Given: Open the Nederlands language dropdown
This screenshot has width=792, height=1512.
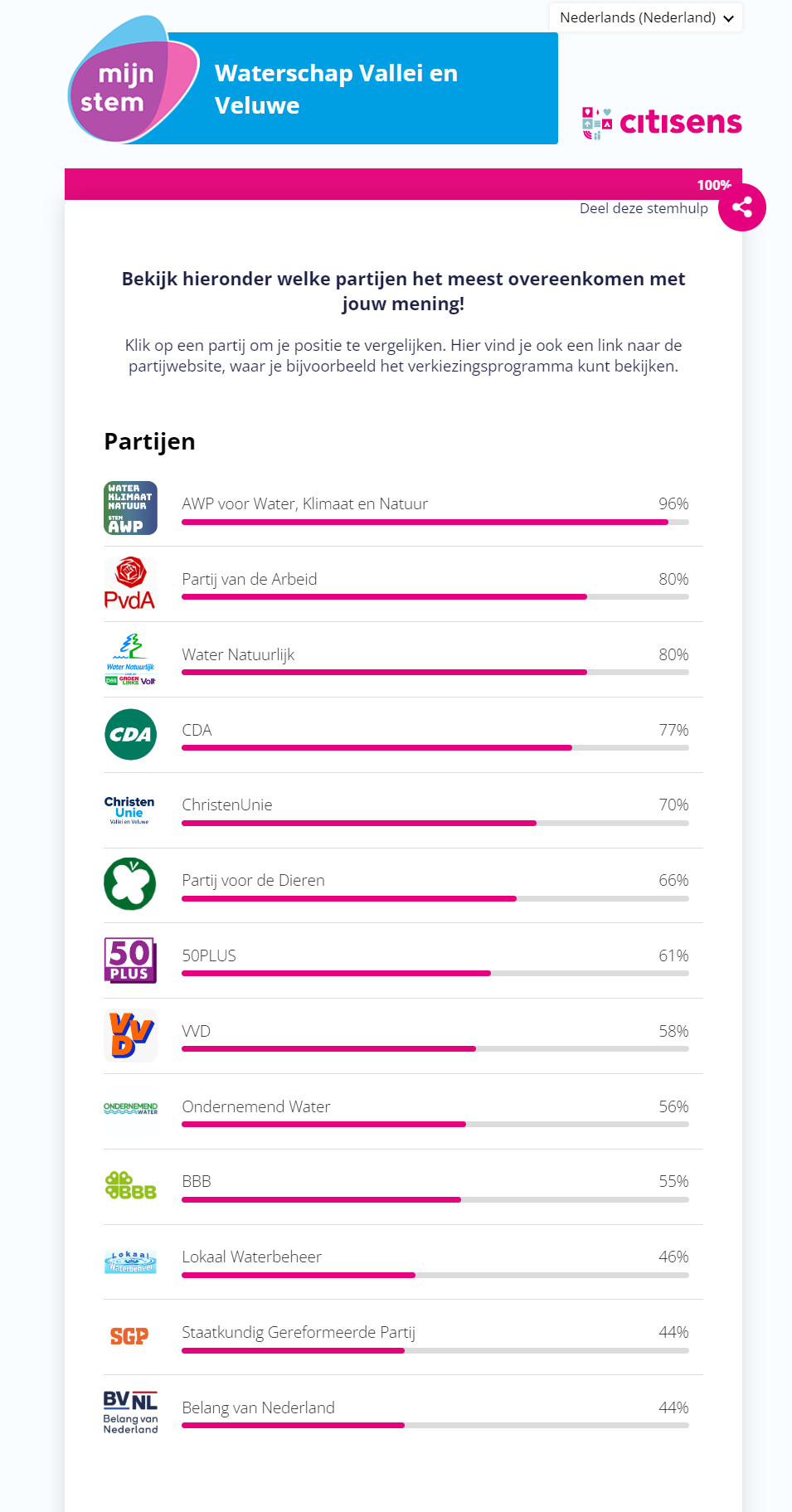Looking at the screenshot, I should click(646, 17).
